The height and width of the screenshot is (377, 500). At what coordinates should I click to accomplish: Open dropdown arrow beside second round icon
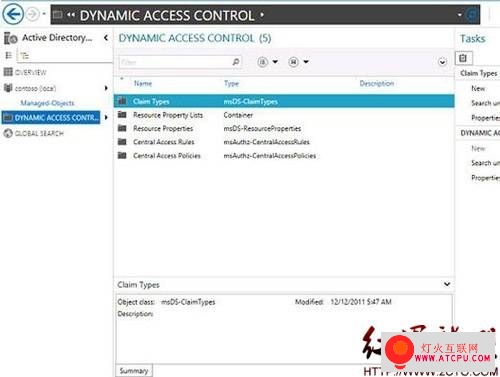coord(306,62)
